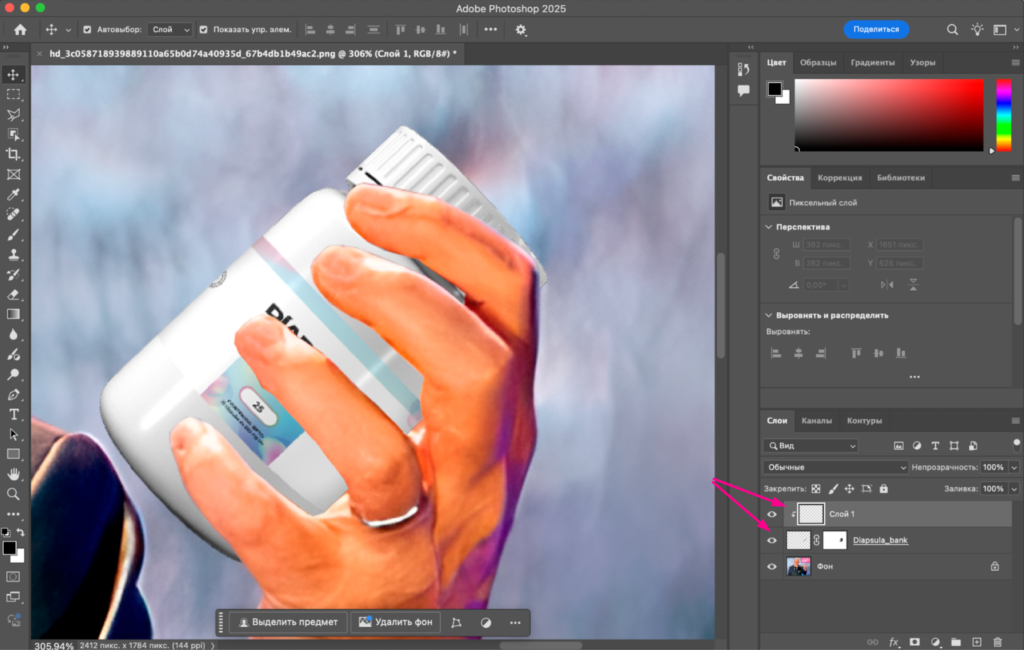Open the Градиенты tab
1024x650 pixels.
coord(872,63)
